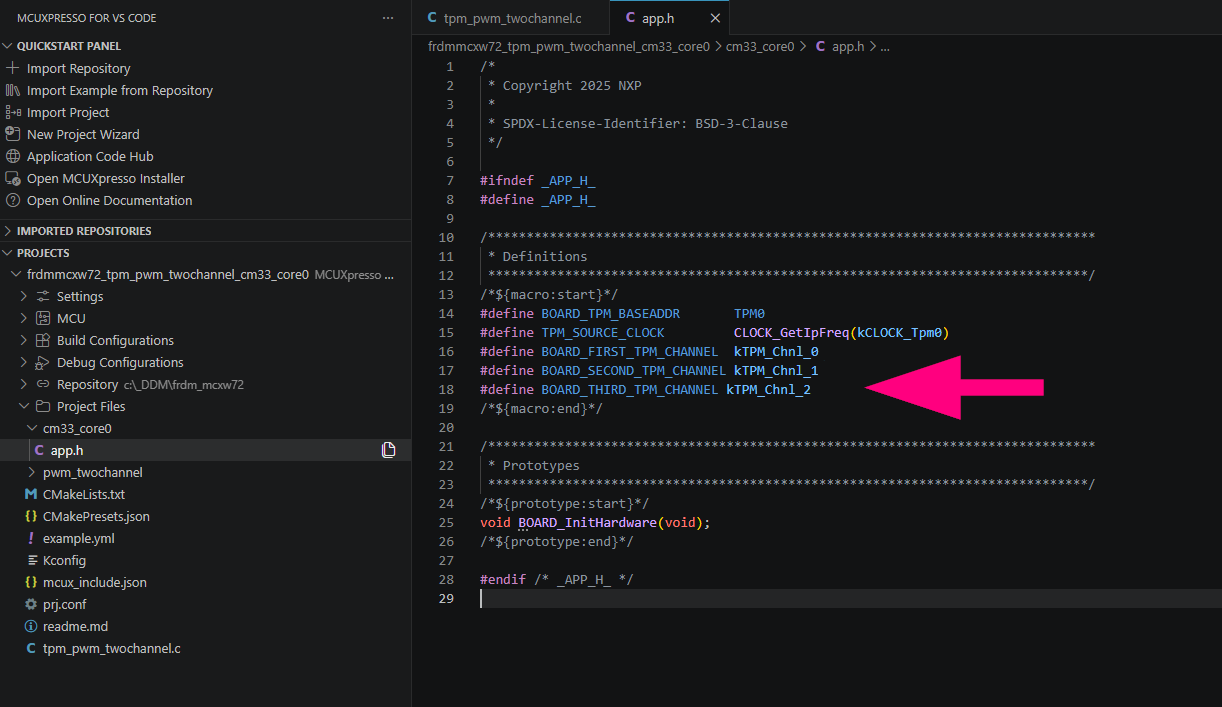Click the Application Code Hub globe icon
This screenshot has width=1222, height=707.
point(13,156)
